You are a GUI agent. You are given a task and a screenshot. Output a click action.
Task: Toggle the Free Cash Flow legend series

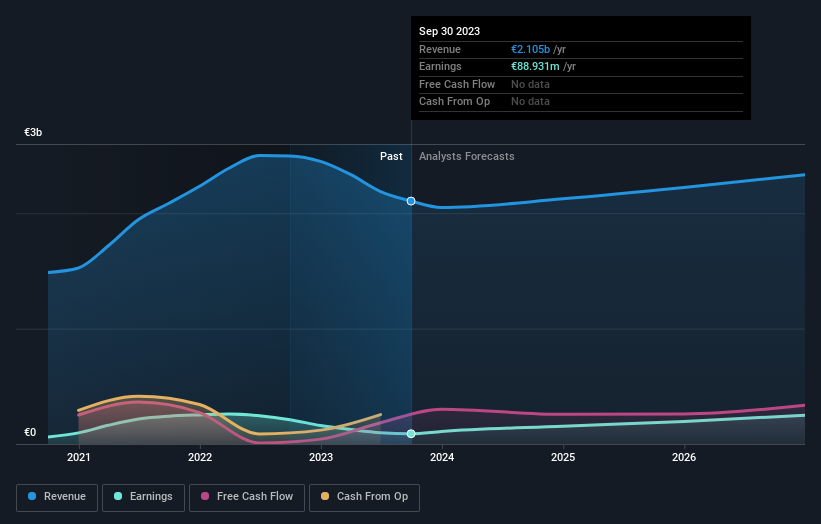coord(247,497)
